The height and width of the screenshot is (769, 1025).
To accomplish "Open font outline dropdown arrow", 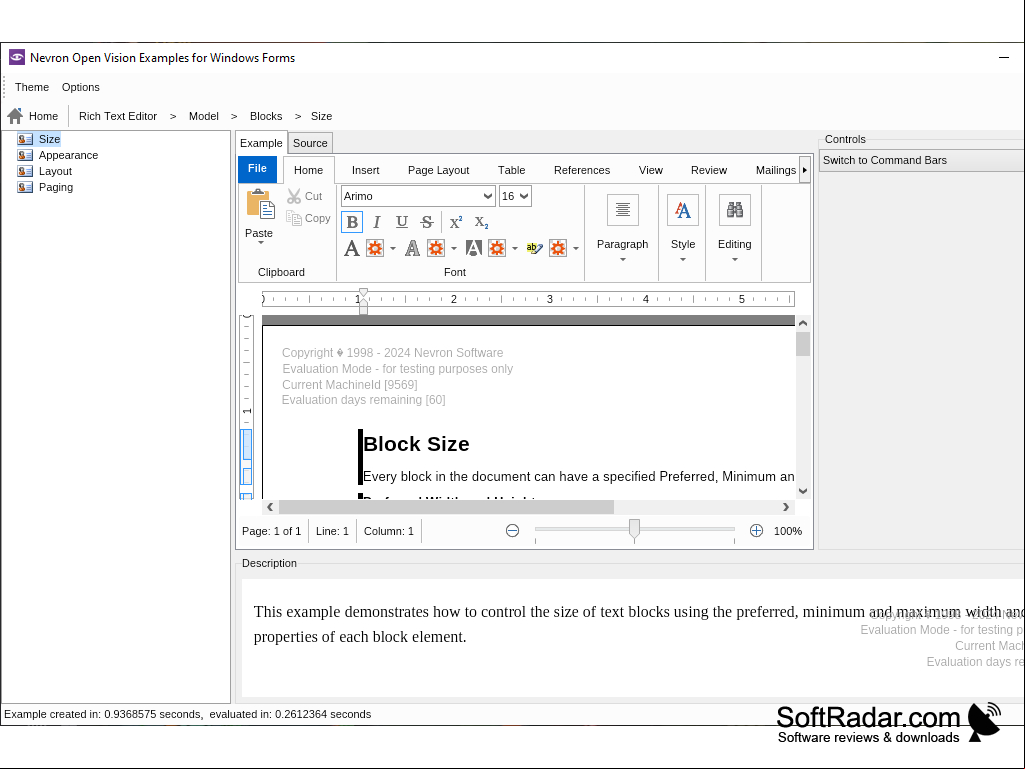I will tap(454, 249).
